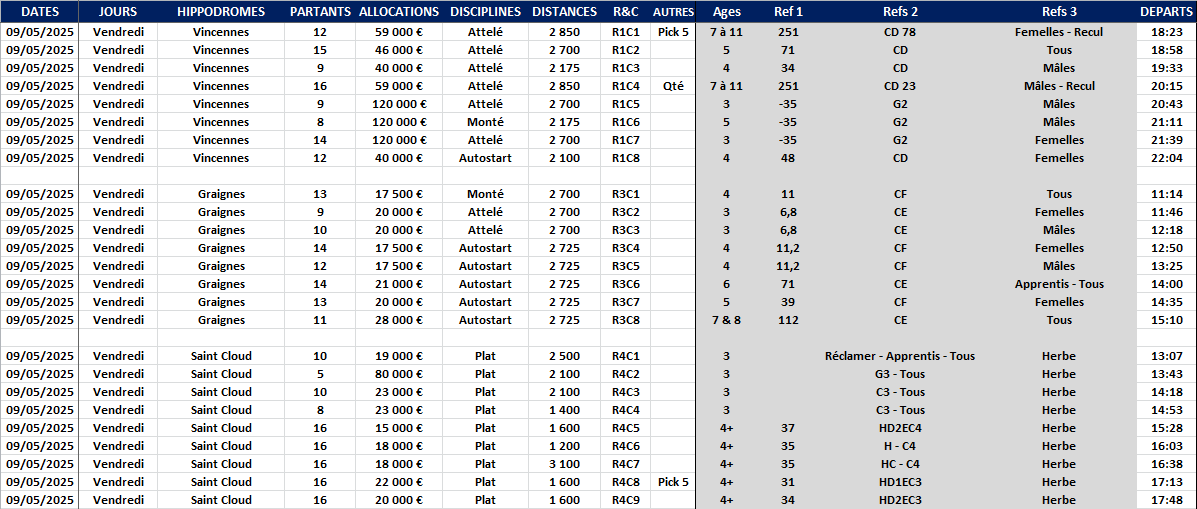Viewport: 1197px width, 509px height.
Task: Select race code cell R3C1
Action: [625, 194]
